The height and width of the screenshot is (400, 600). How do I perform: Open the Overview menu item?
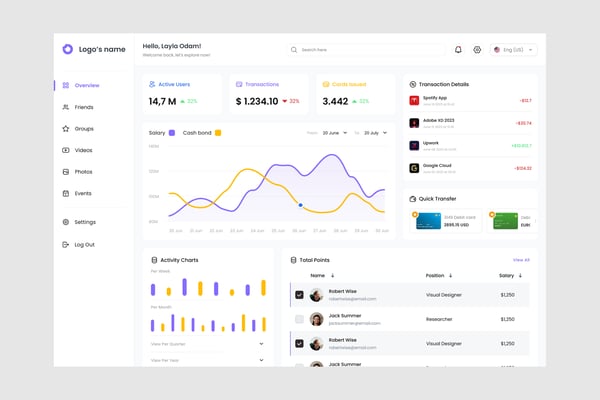pyautogui.click(x=87, y=85)
